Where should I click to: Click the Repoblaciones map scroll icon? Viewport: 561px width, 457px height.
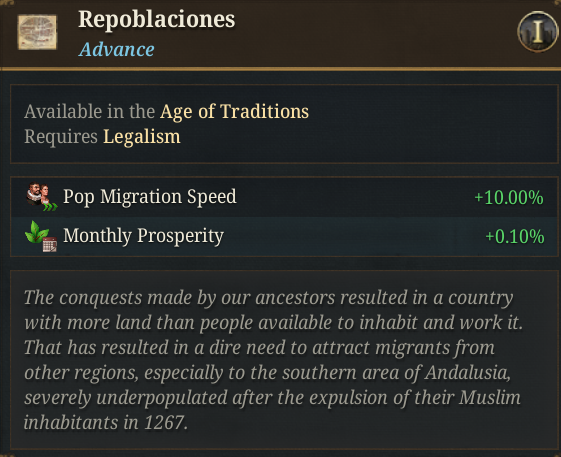click(37, 32)
